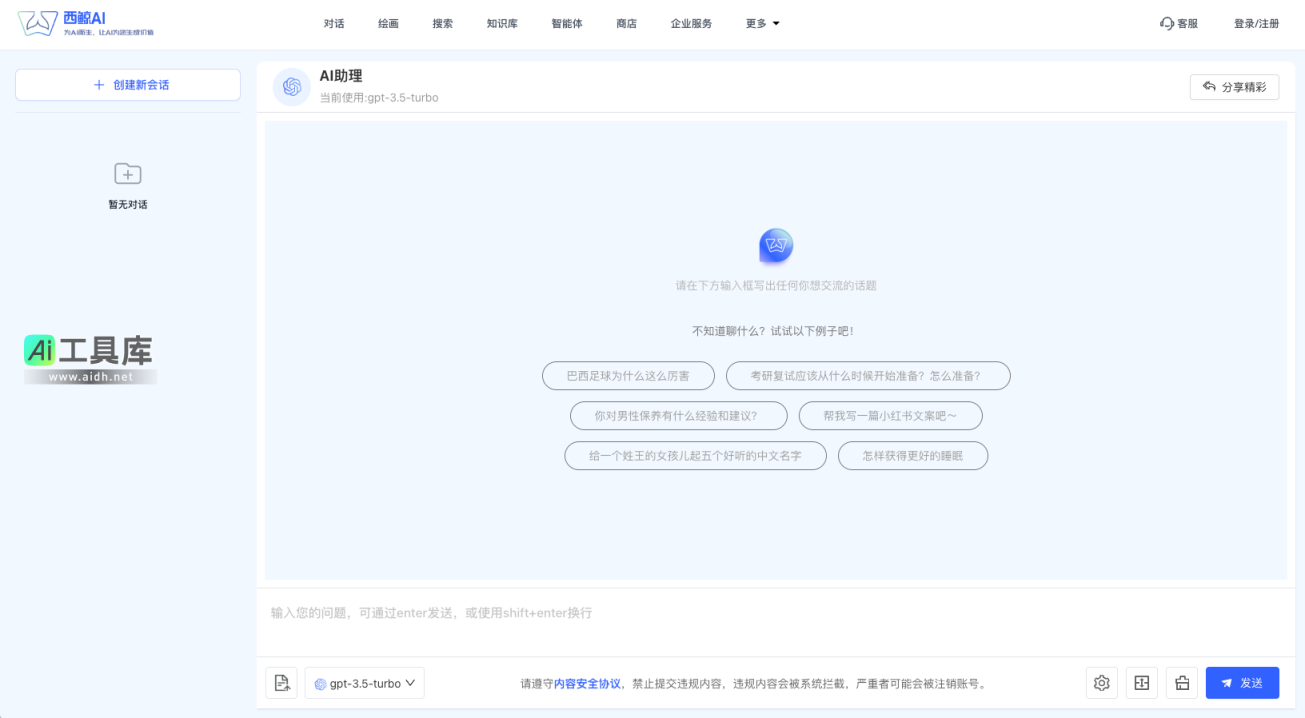This screenshot has height=718, width=1305.
Task: Open the gpt-3.5-turbo model dropdown
Action: coord(364,682)
